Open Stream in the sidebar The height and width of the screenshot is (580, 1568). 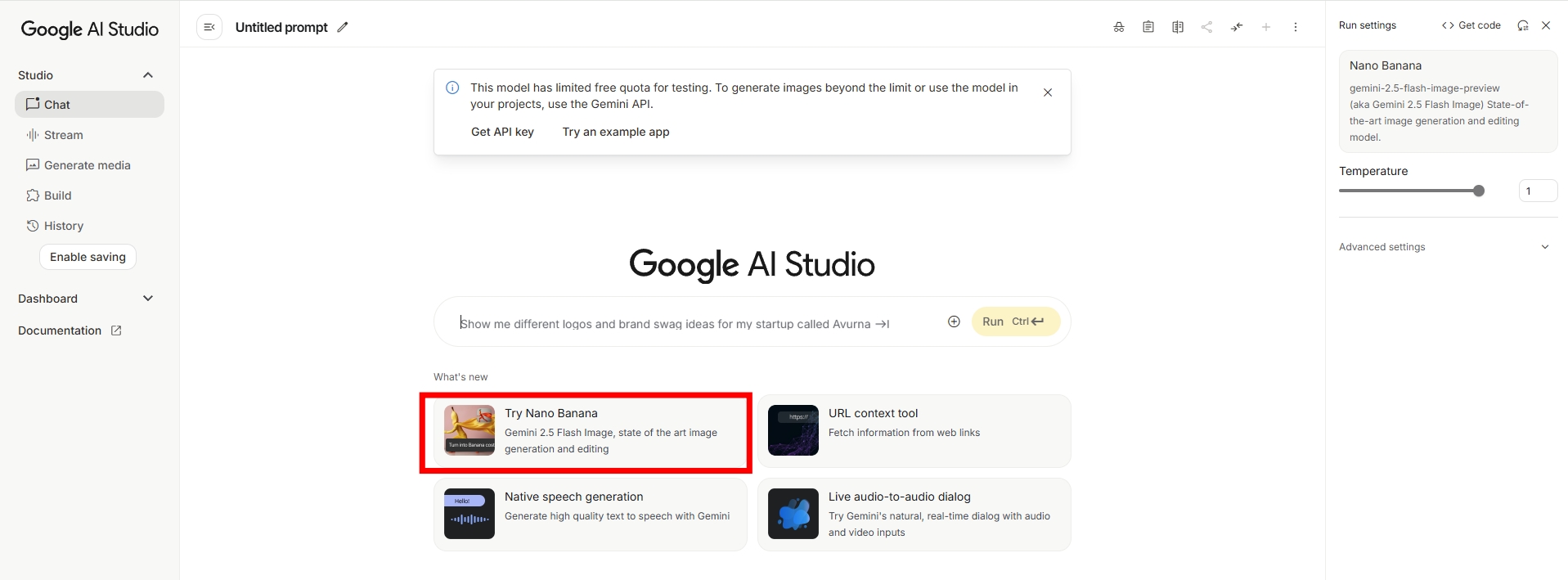tap(89, 135)
